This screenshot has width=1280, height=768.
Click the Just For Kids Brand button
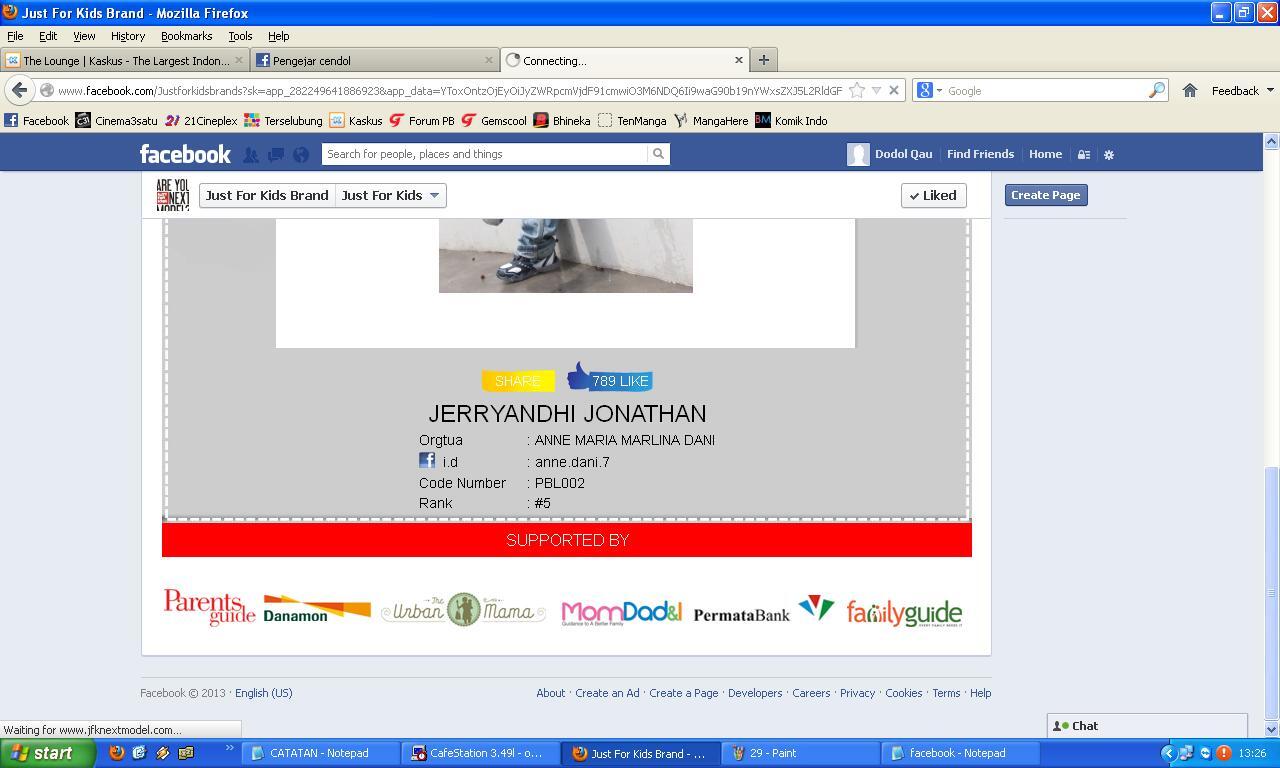coord(267,195)
